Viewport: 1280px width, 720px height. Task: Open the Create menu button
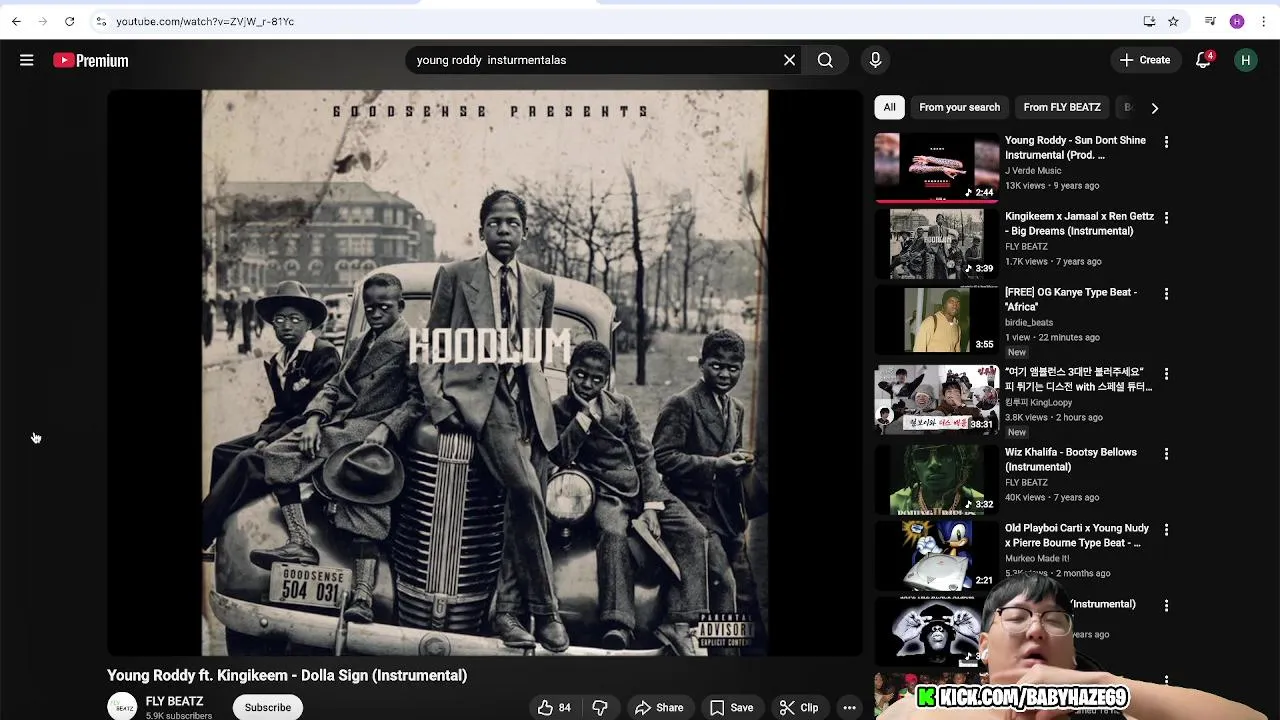(1145, 60)
